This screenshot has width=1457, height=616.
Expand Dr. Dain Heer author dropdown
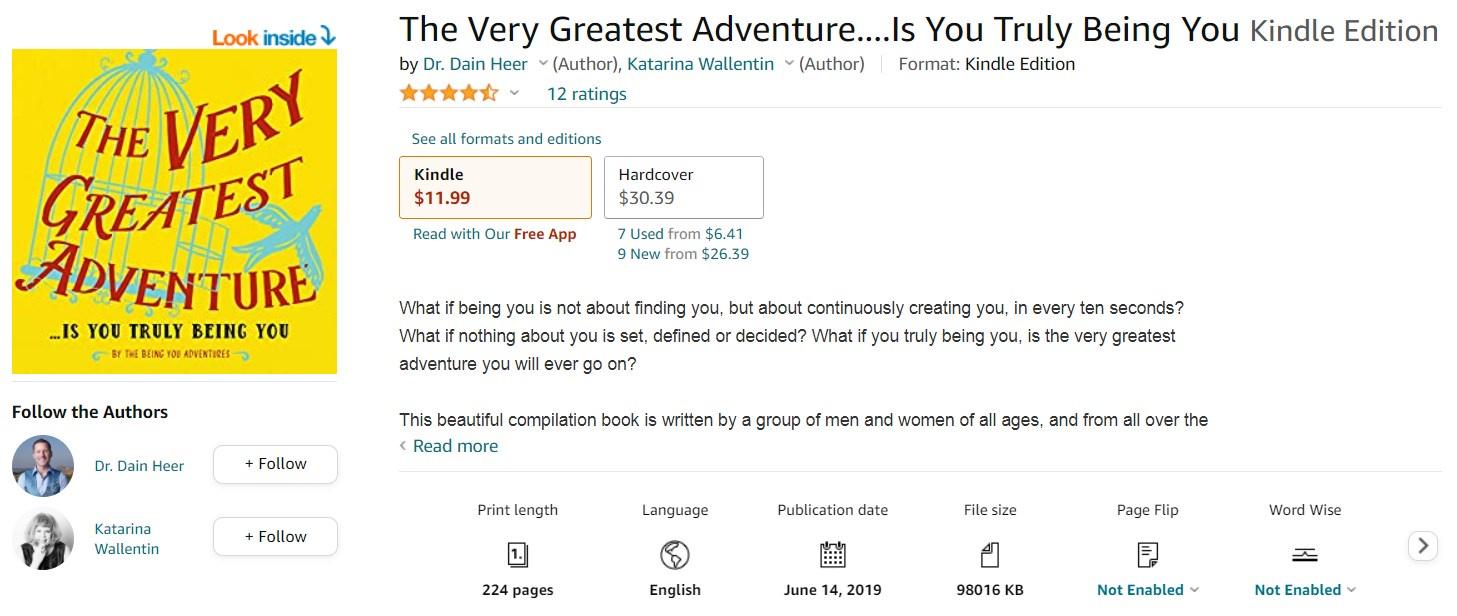pos(543,64)
